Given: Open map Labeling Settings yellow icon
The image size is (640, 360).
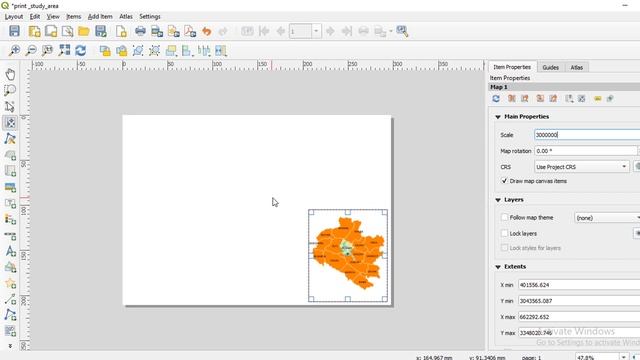Looking at the screenshot, I should [598, 98].
